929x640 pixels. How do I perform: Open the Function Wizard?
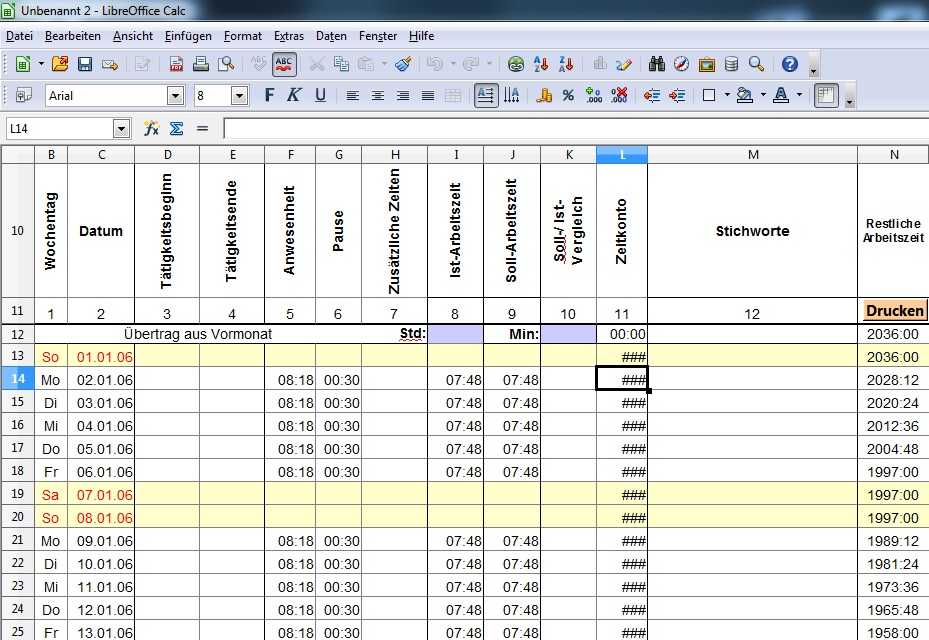[152, 128]
